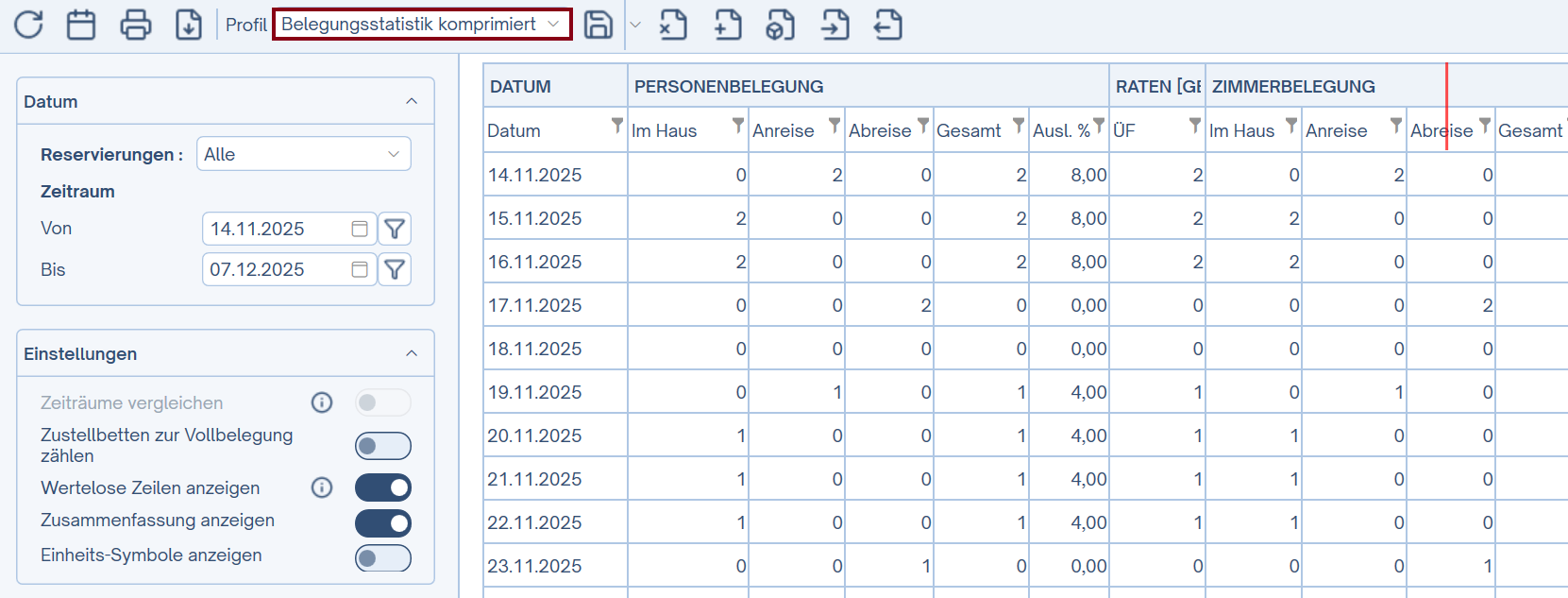The width and height of the screenshot is (1568, 598).
Task: Click the delete profile document-x icon
Action: pos(673,25)
